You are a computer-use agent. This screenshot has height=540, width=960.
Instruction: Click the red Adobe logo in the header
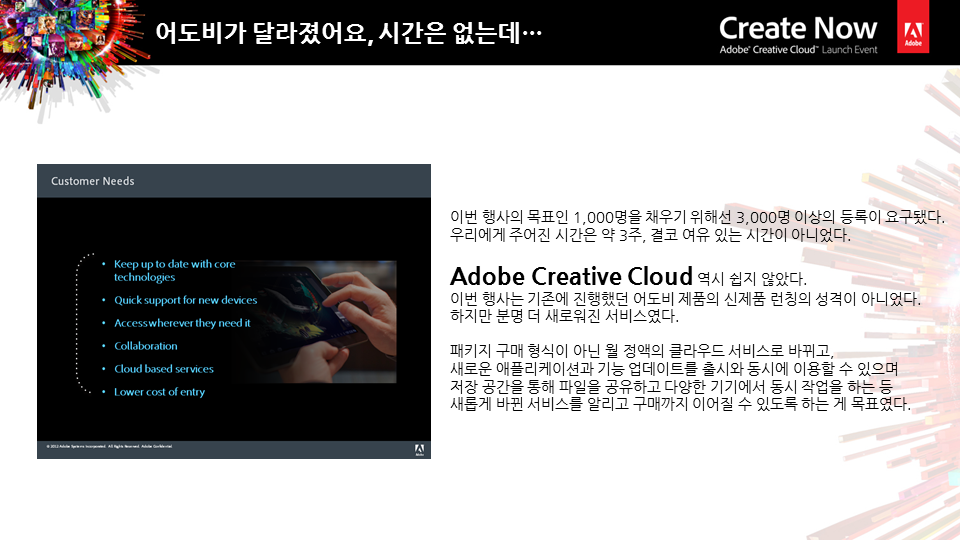(912, 33)
